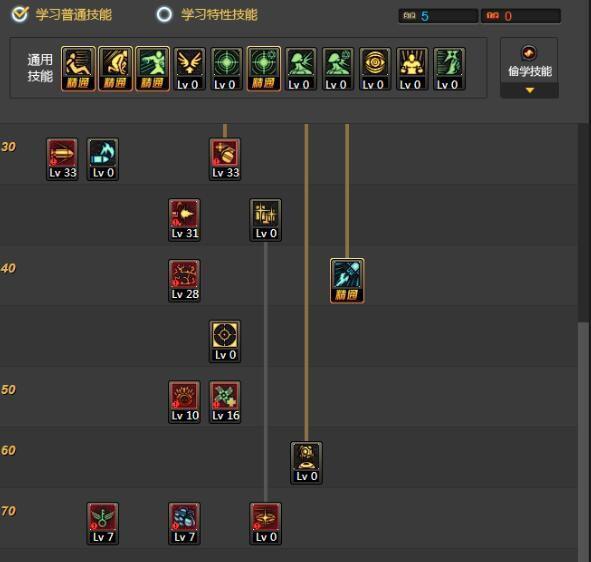Open the 偷学技能 panel button

529,62
